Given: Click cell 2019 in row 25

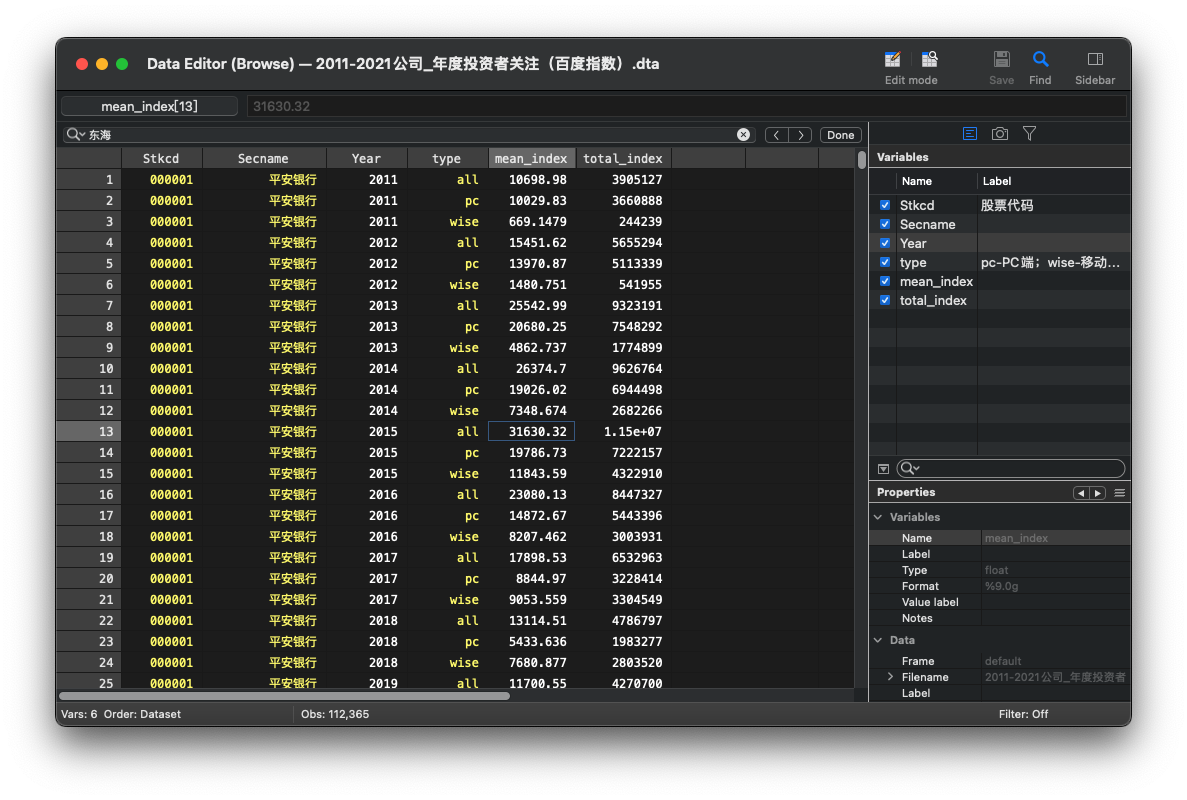Looking at the screenshot, I should click(366, 682).
